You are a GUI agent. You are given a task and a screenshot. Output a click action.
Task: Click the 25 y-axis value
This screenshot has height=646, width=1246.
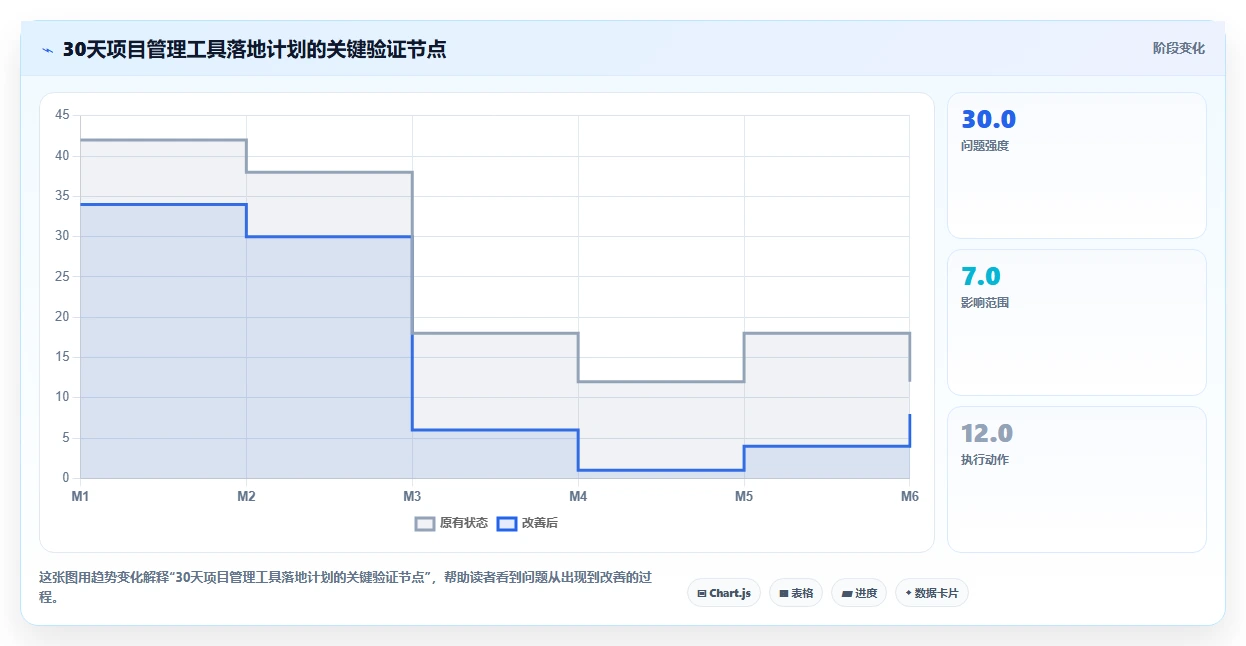click(62, 276)
